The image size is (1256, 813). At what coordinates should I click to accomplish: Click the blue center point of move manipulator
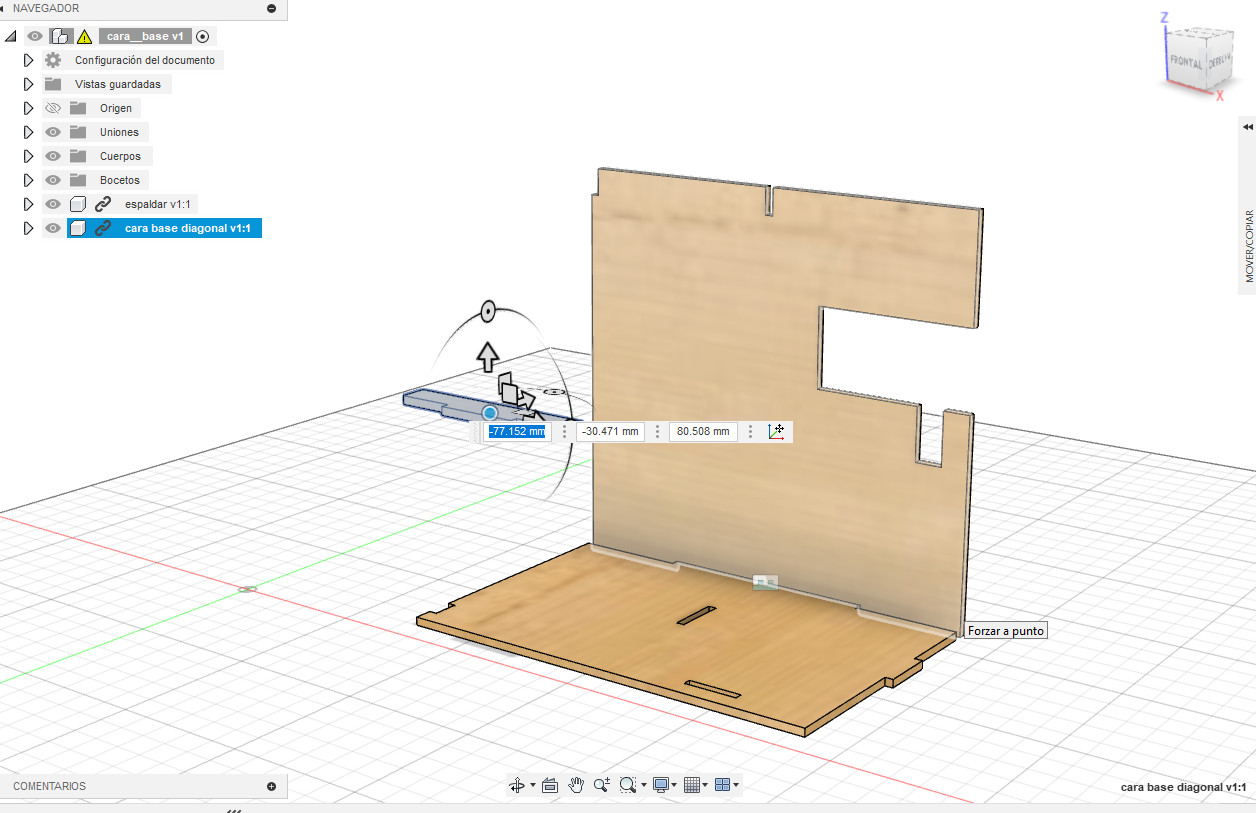(490, 413)
